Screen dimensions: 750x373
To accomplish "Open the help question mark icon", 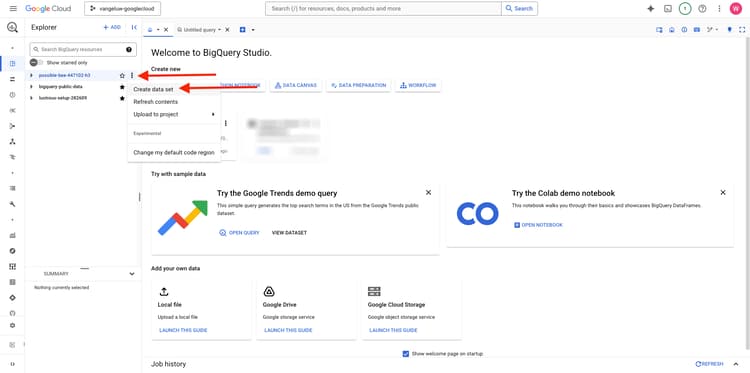I will click(x=702, y=9).
